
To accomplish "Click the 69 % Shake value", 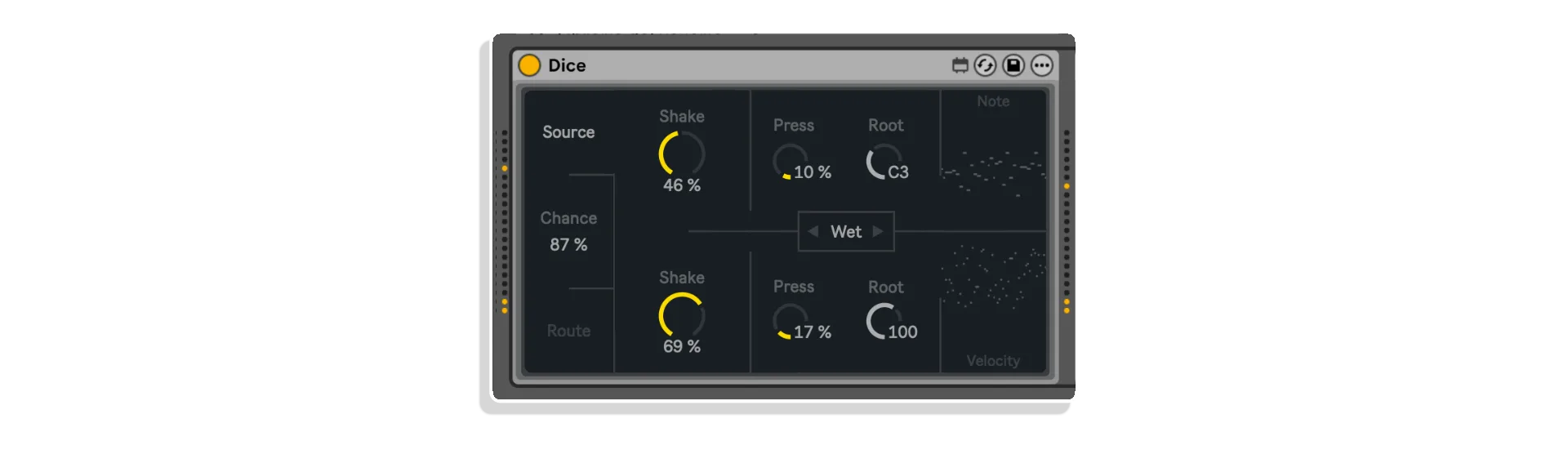I will tap(682, 346).
